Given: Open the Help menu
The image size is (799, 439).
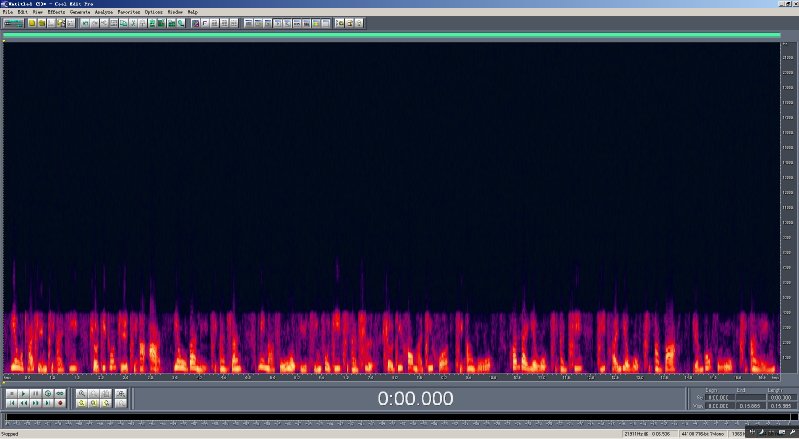Looking at the screenshot, I should coord(193,12).
